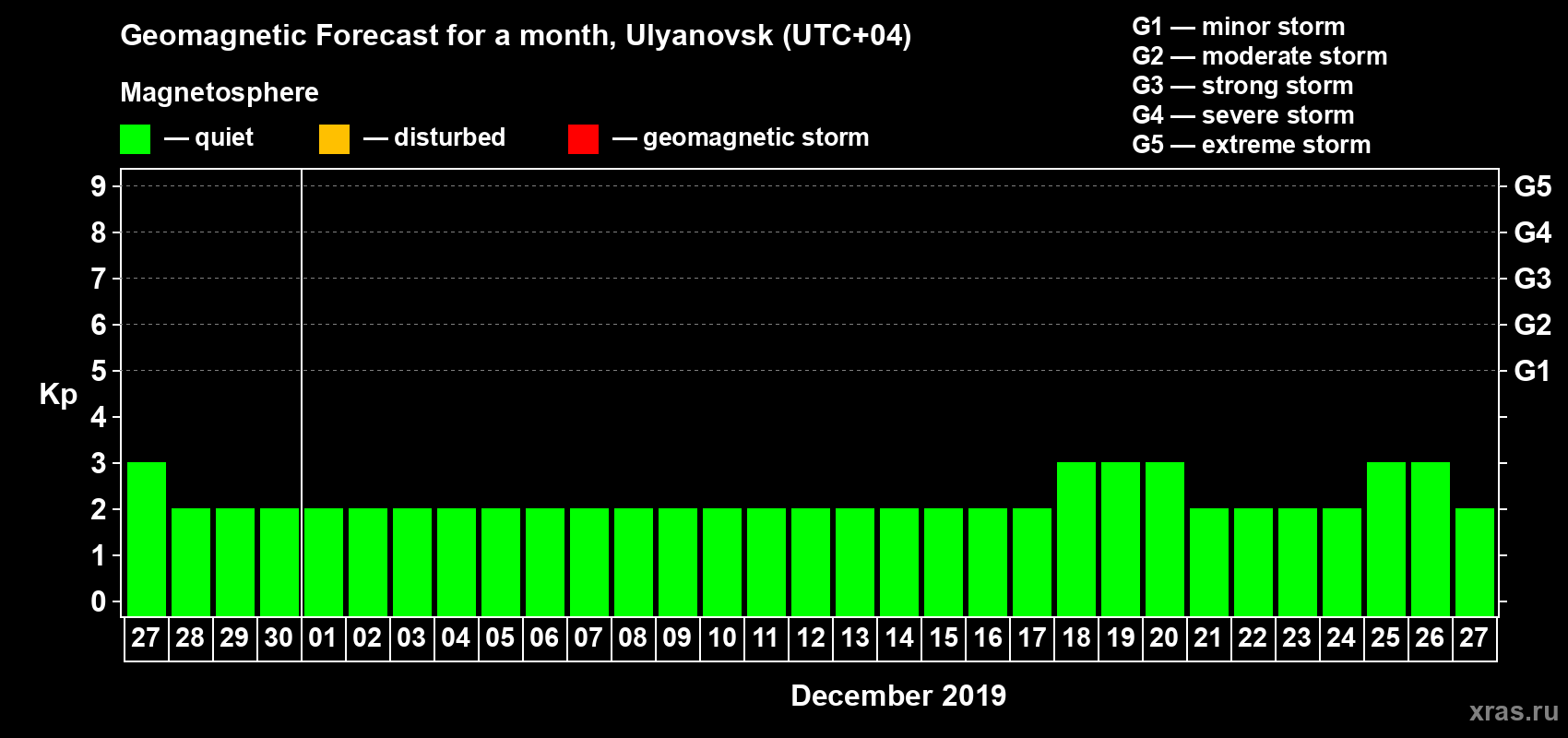Click the date label 07
The height and width of the screenshot is (738, 1568).
(588, 638)
